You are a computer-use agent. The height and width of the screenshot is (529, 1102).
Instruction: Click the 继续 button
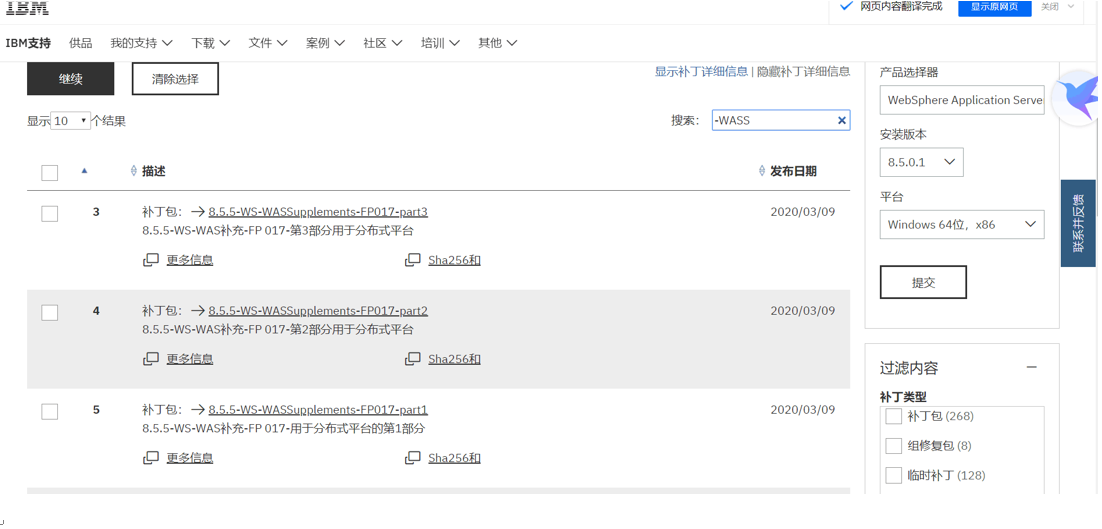pos(70,79)
